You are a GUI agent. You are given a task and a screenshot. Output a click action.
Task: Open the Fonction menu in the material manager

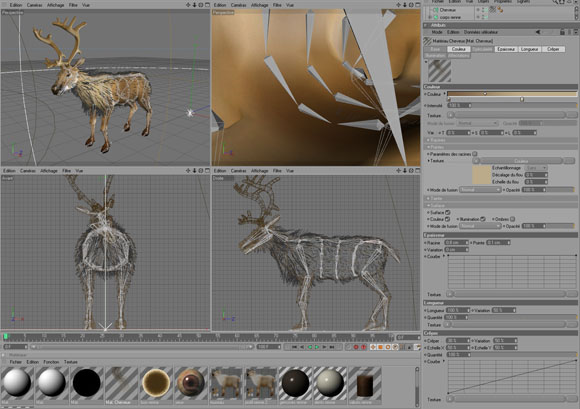pyautogui.click(x=51, y=362)
